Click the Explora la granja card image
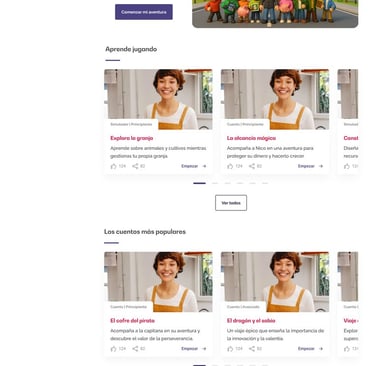Image resolution: width=375 pixels, height=366 pixels. (158, 99)
